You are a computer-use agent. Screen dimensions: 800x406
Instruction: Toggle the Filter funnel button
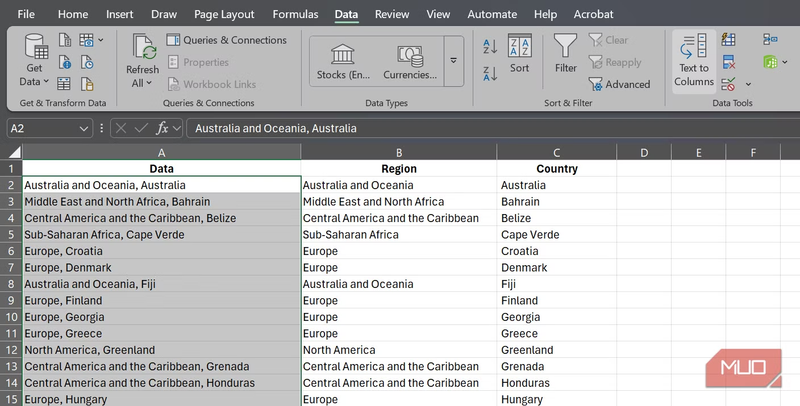[566, 53]
